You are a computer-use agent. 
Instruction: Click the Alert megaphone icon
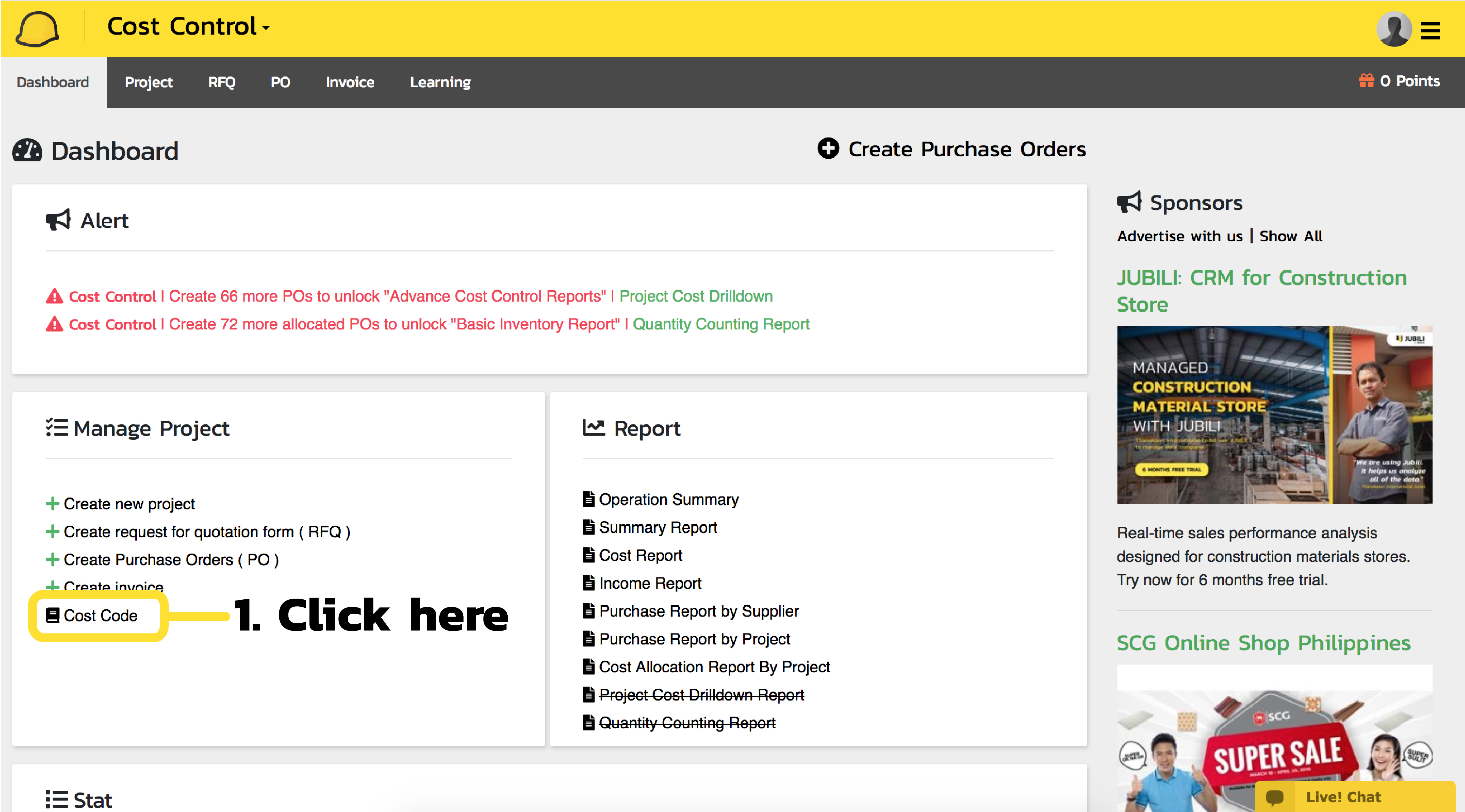click(58, 220)
